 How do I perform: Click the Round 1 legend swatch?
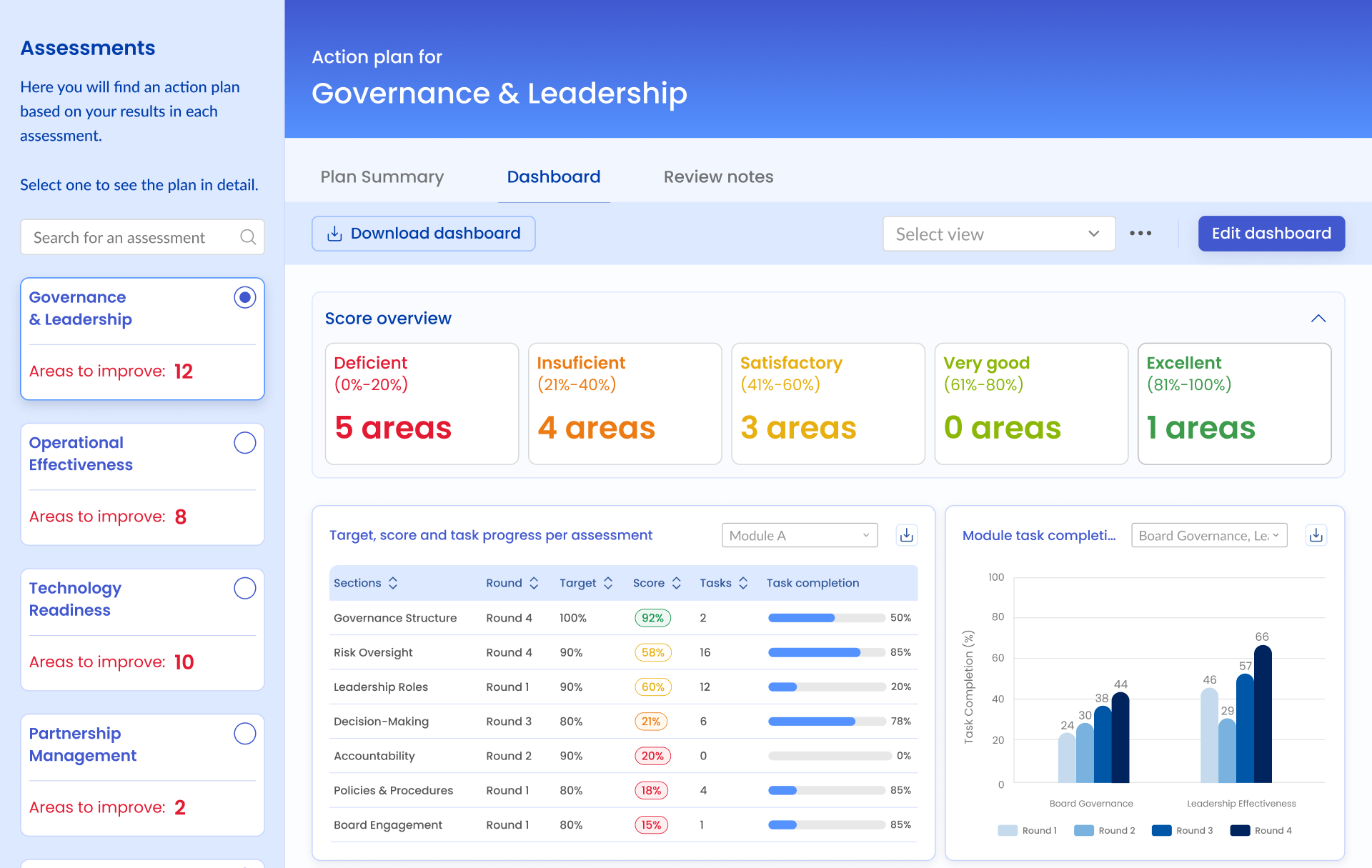(x=1008, y=830)
